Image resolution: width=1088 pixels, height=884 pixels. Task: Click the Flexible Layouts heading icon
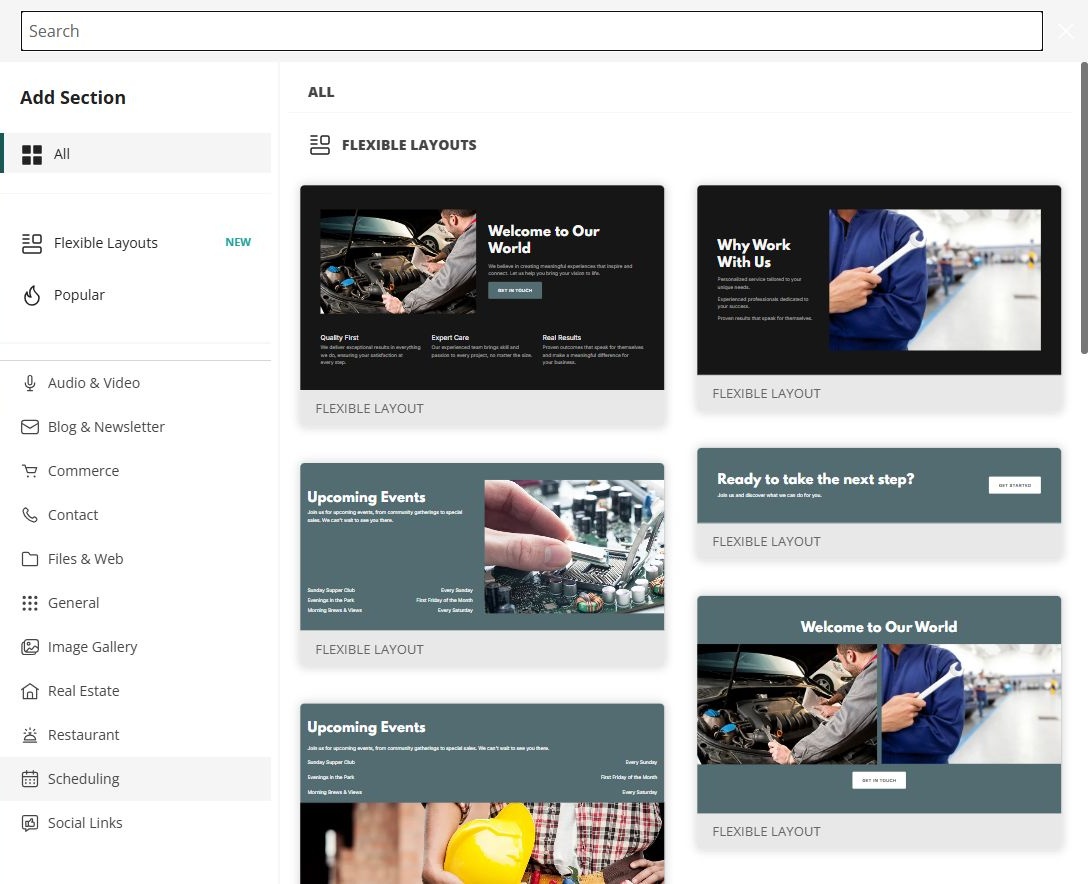coord(320,145)
